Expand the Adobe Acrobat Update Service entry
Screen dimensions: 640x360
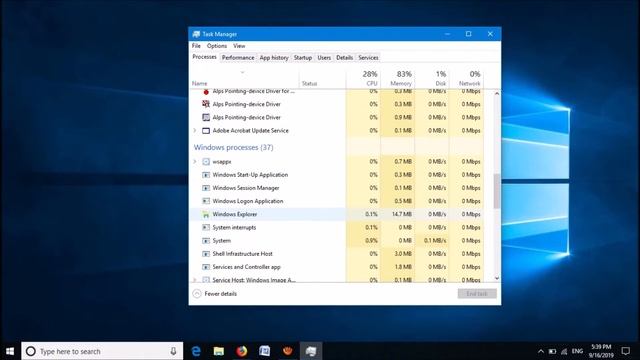coord(195,131)
